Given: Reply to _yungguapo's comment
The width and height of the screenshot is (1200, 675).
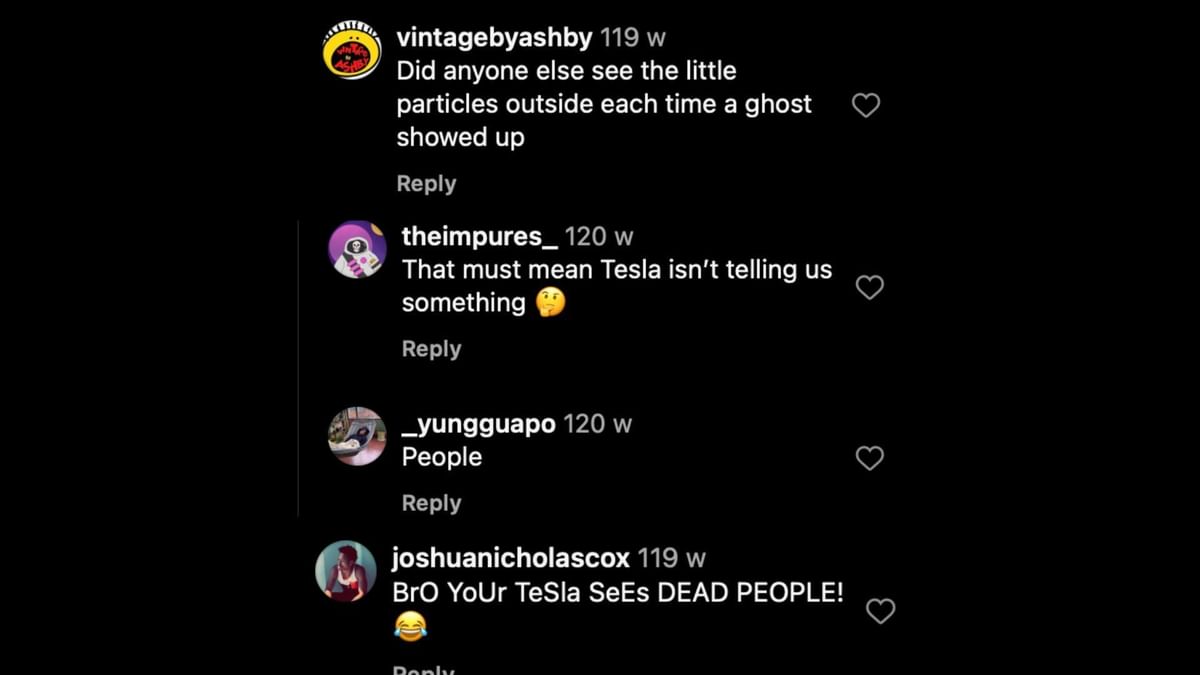Looking at the screenshot, I should [x=432, y=502].
